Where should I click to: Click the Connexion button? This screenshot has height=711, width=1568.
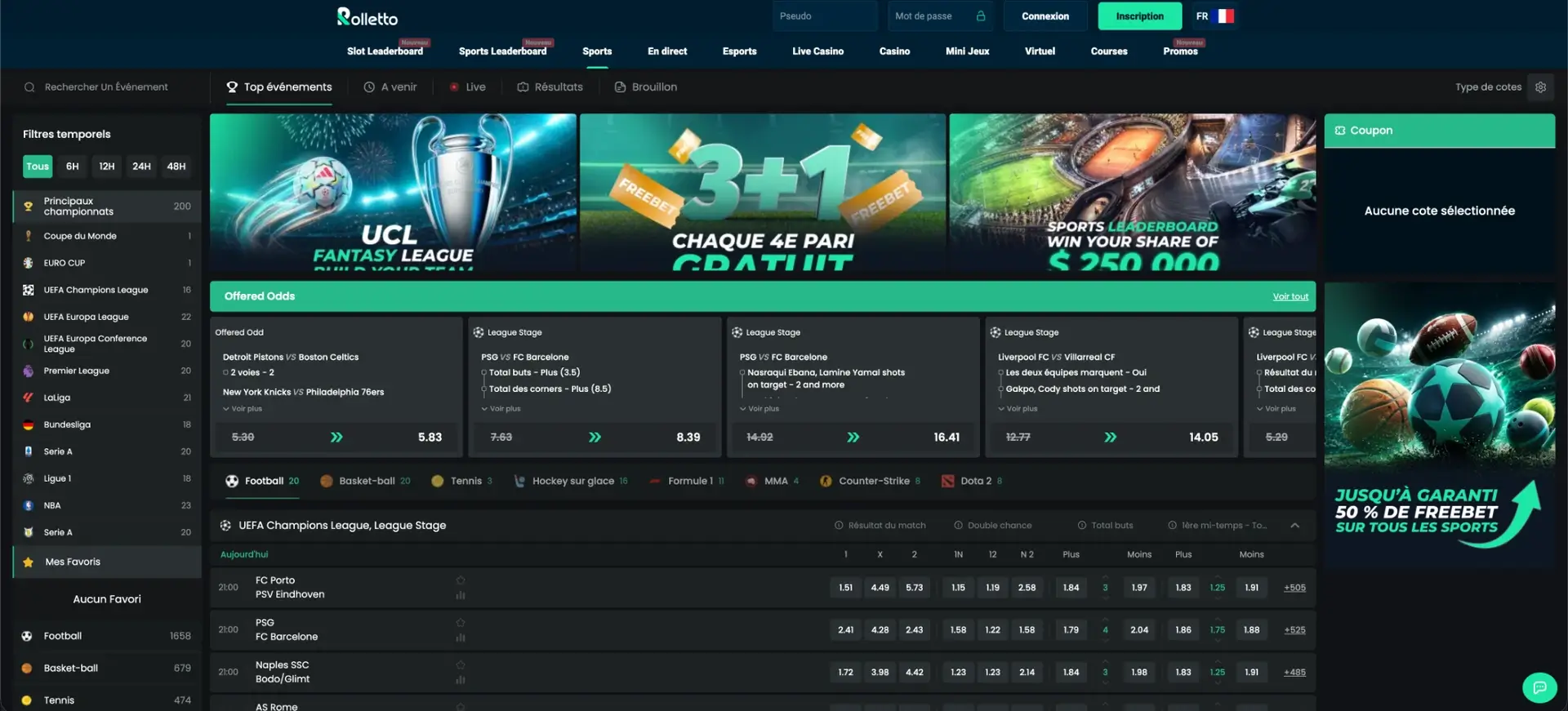pos(1045,16)
